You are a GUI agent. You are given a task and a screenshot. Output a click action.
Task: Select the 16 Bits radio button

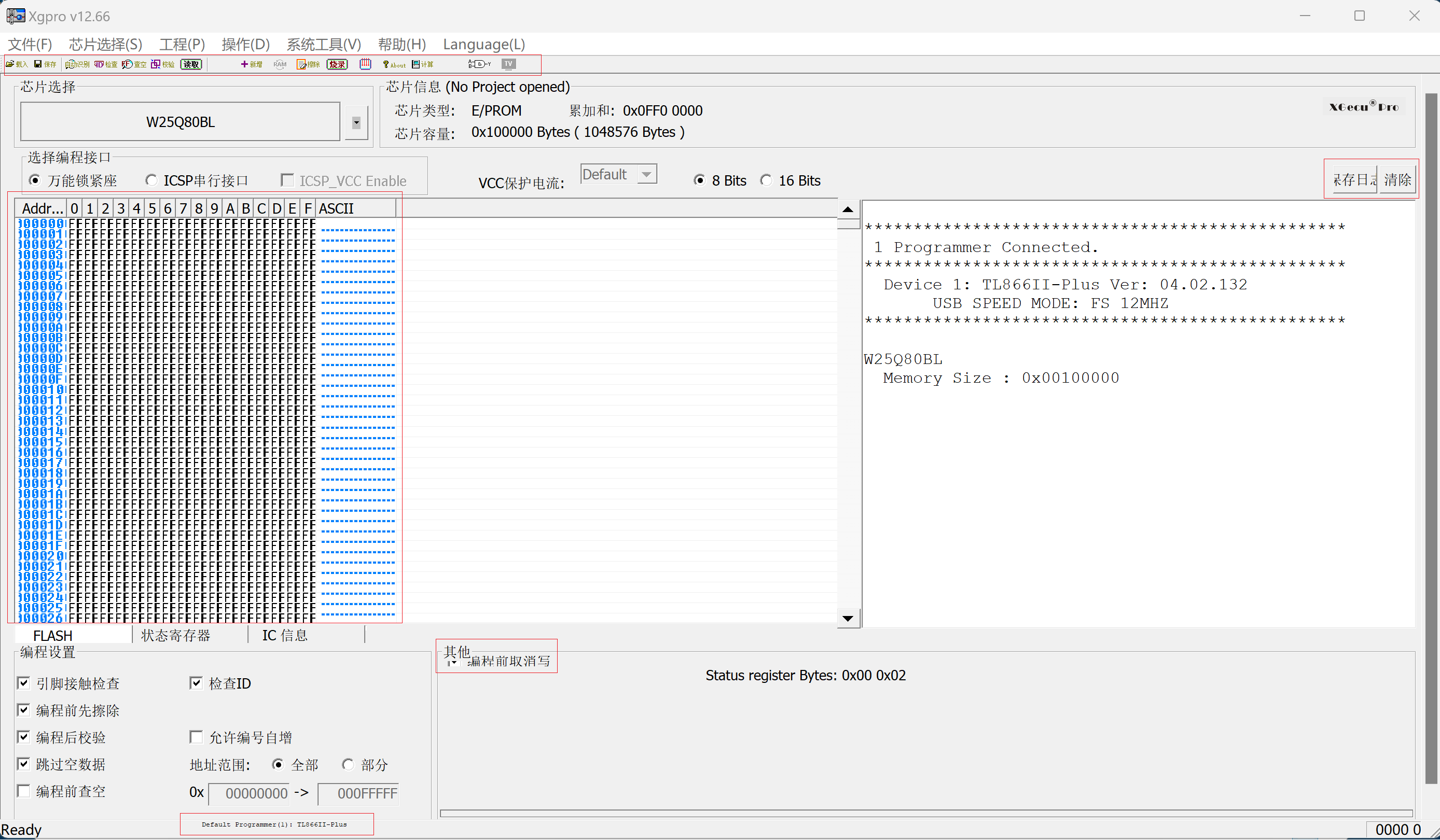(x=766, y=180)
